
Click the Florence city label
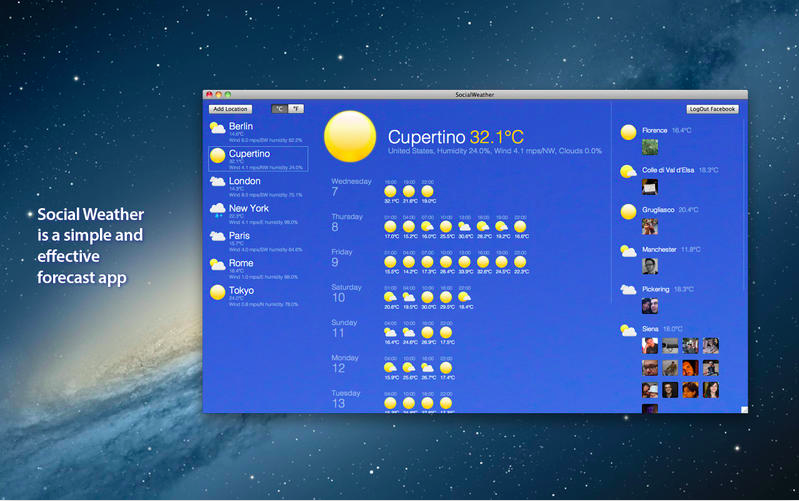point(654,130)
